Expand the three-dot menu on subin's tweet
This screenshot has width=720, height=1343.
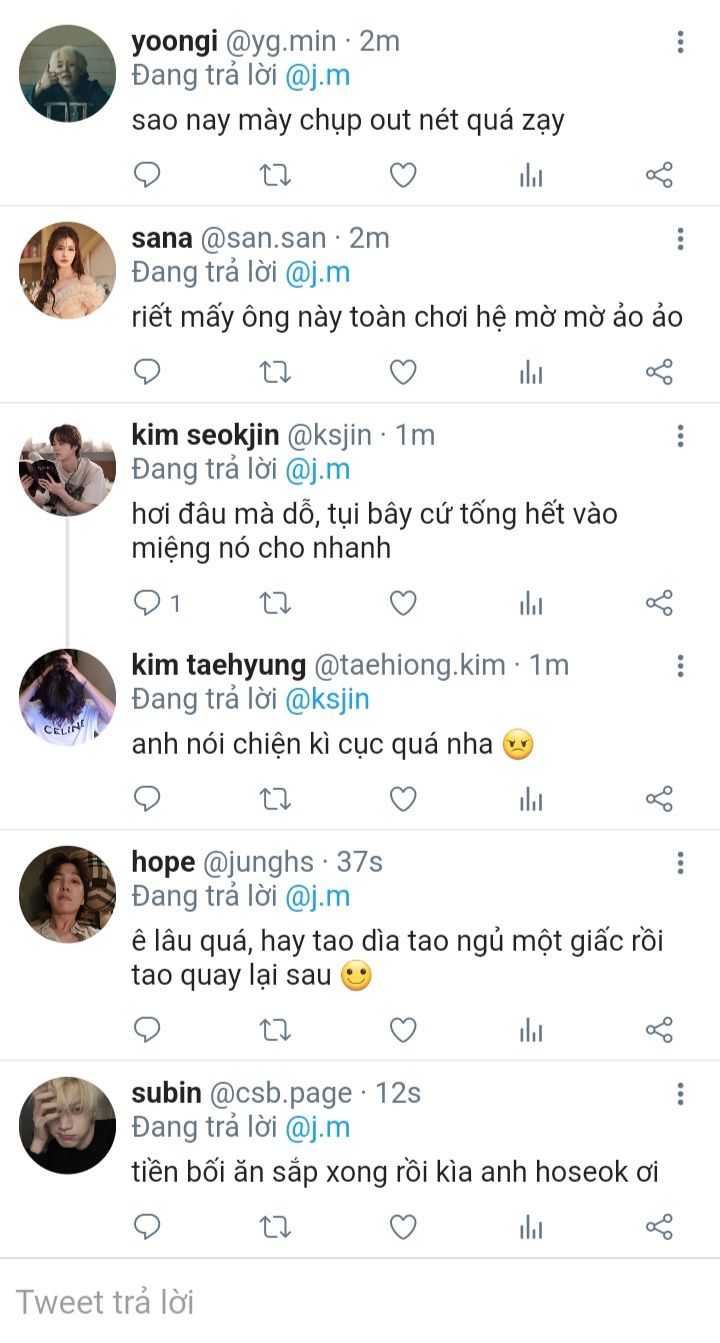tap(680, 1094)
